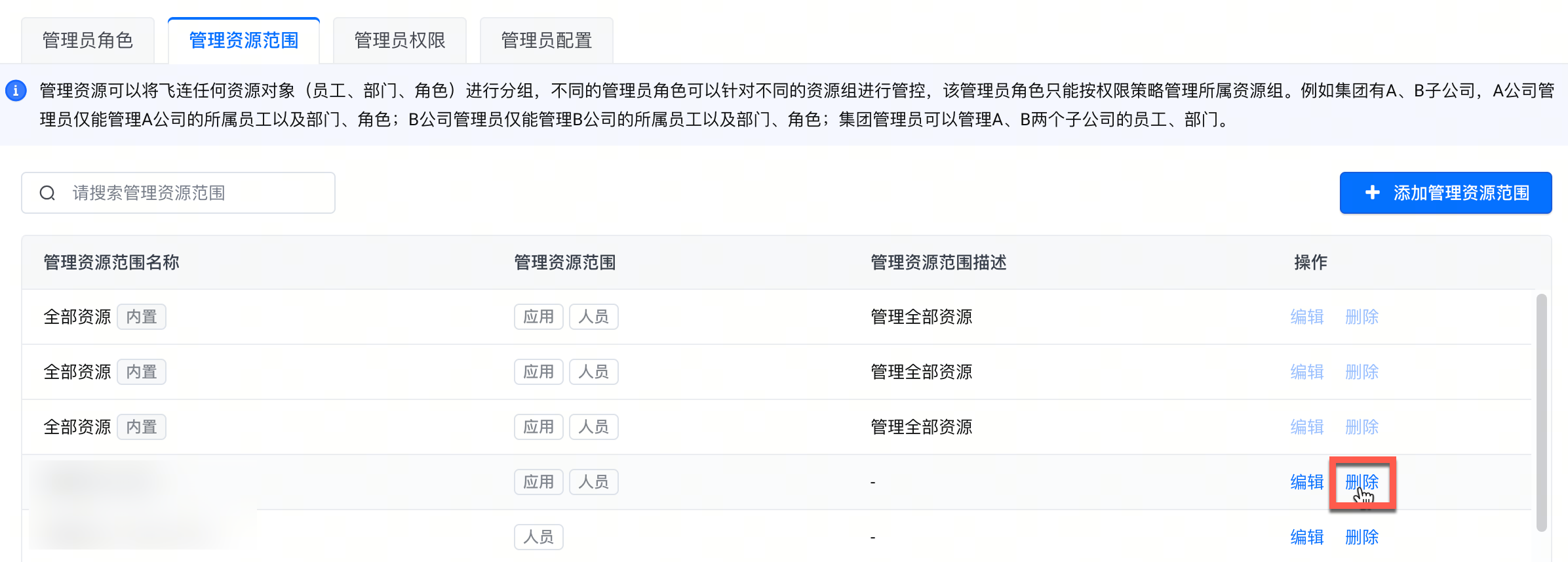Click 删除 for the first 全部资源 row
1568x562 pixels.
click(x=1362, y=317)
